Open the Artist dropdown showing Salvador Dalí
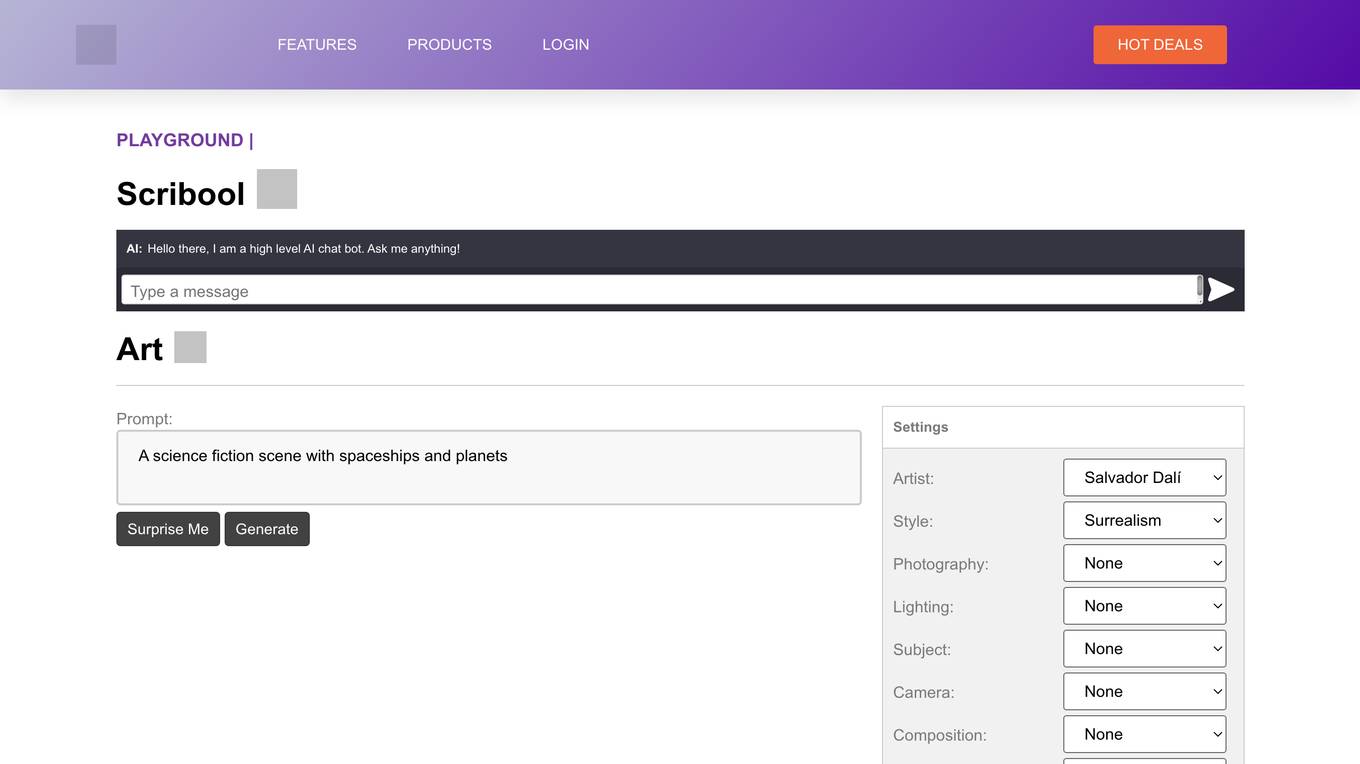 click(x=1145, y=478)
